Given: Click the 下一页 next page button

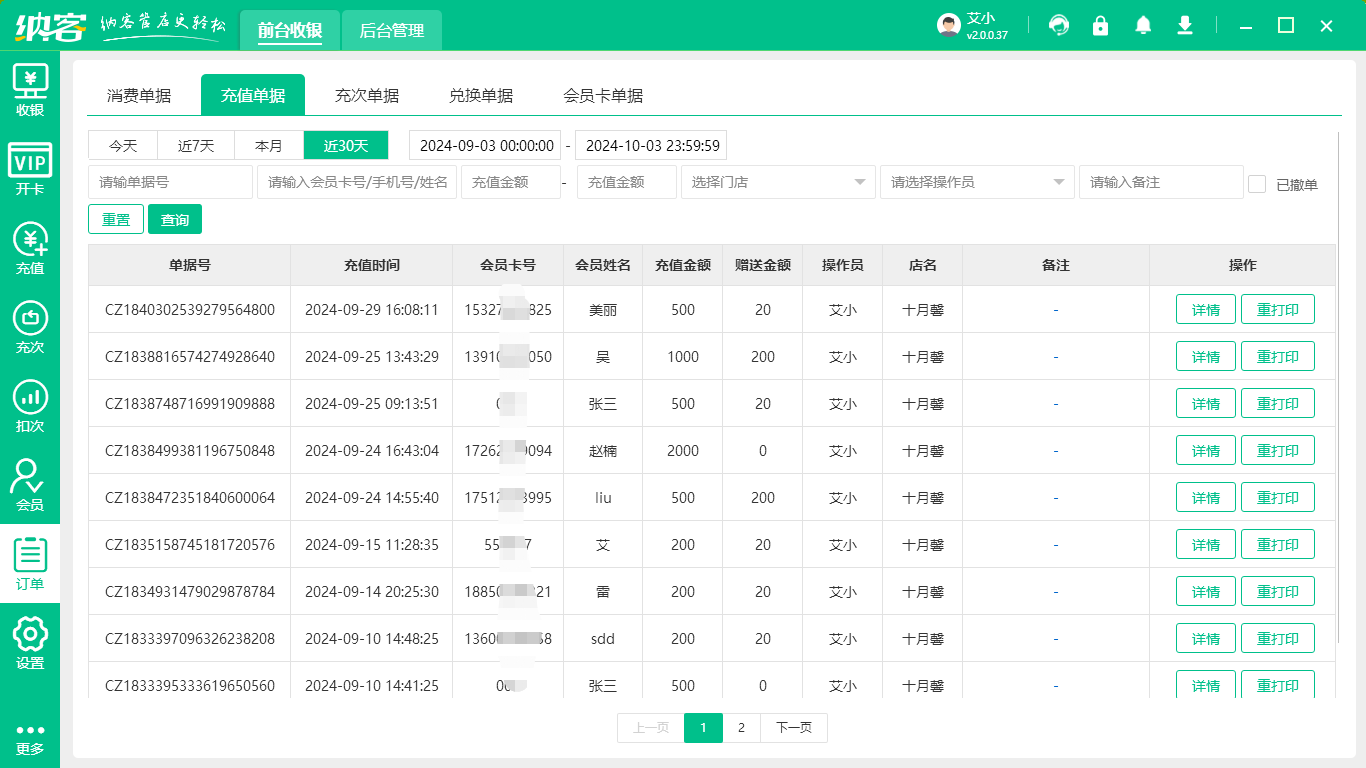Looking at the screenshot, I should click(x=794, y=728).
